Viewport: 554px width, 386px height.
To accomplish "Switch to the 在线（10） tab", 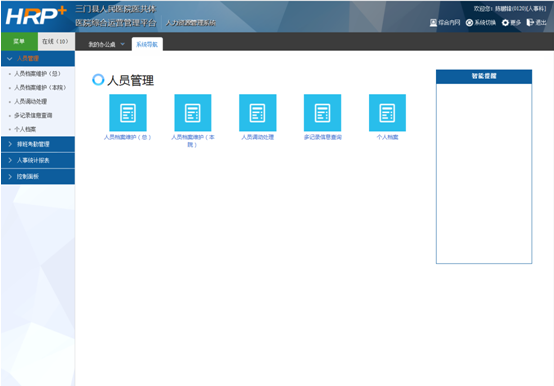I will (x=56, y=41).
